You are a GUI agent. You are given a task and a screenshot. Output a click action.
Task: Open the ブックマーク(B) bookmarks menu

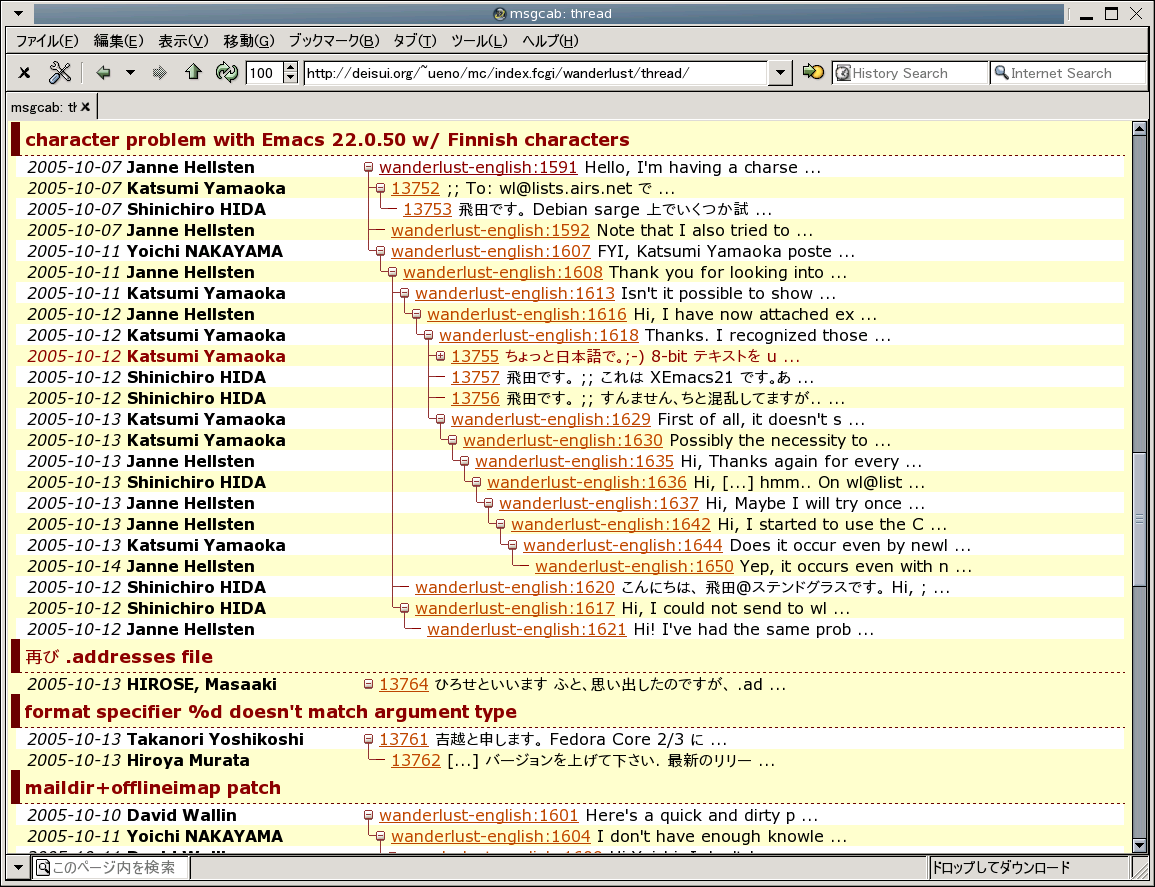click(334, 41)
